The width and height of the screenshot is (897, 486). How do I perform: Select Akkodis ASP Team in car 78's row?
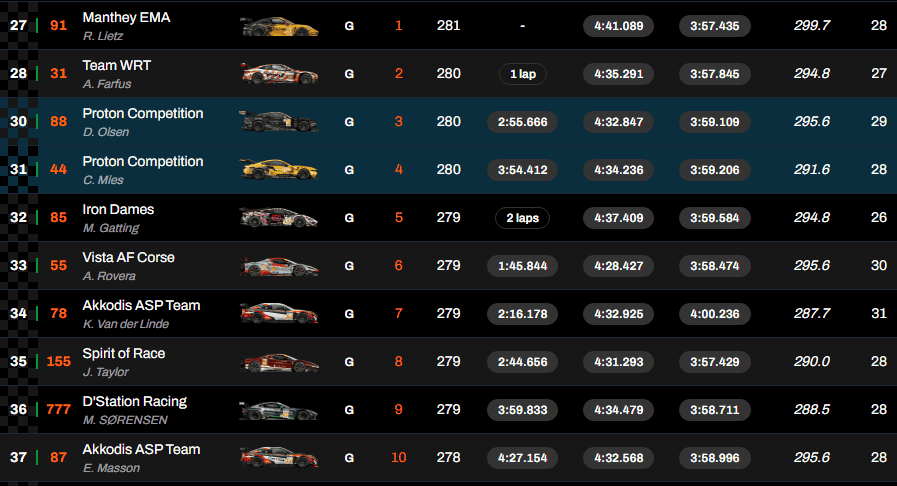click(141, 306)
